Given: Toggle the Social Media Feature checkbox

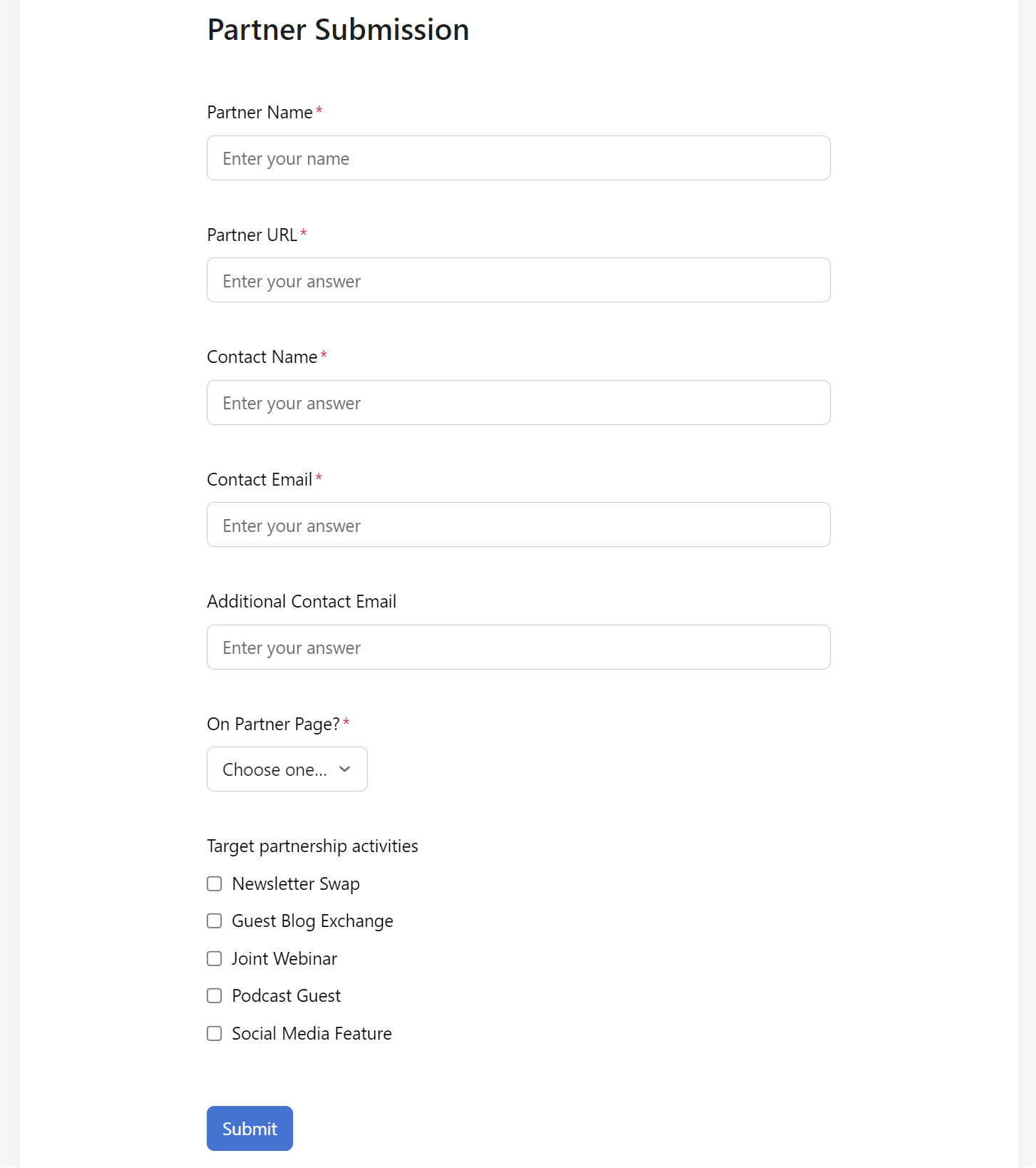Looking at the screenshot, I should coord(215,1034).
